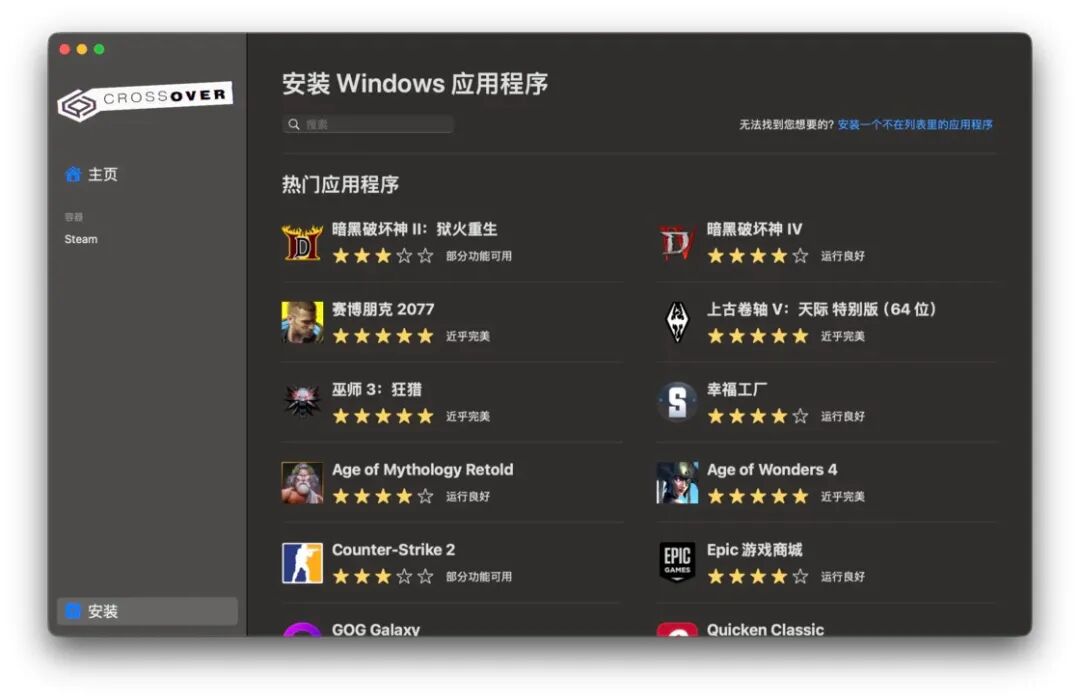This screenshot has height=700, width=1080.
Task: Select the 暗黑破坏神 IV title
Action: coord(754,229)
